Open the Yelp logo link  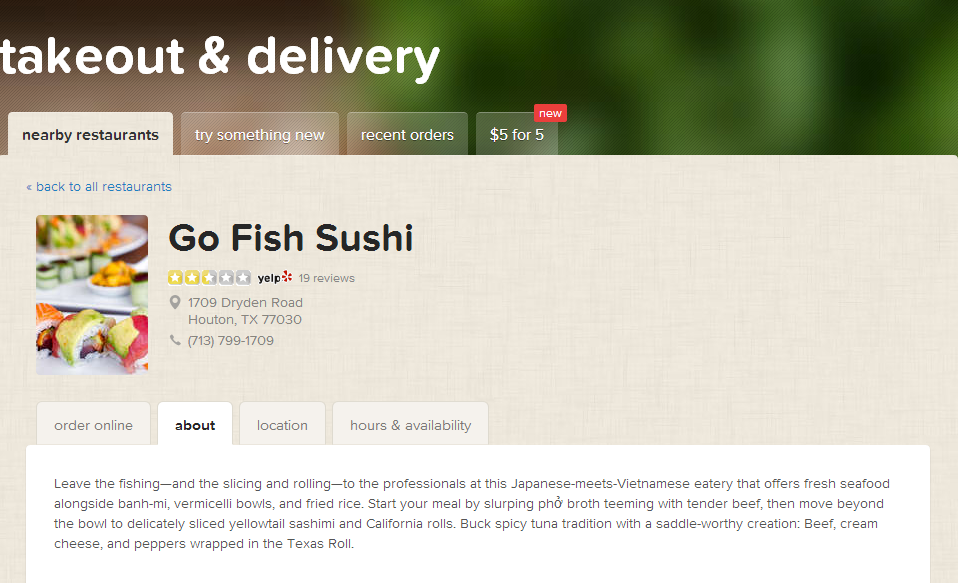click(275, 277)
